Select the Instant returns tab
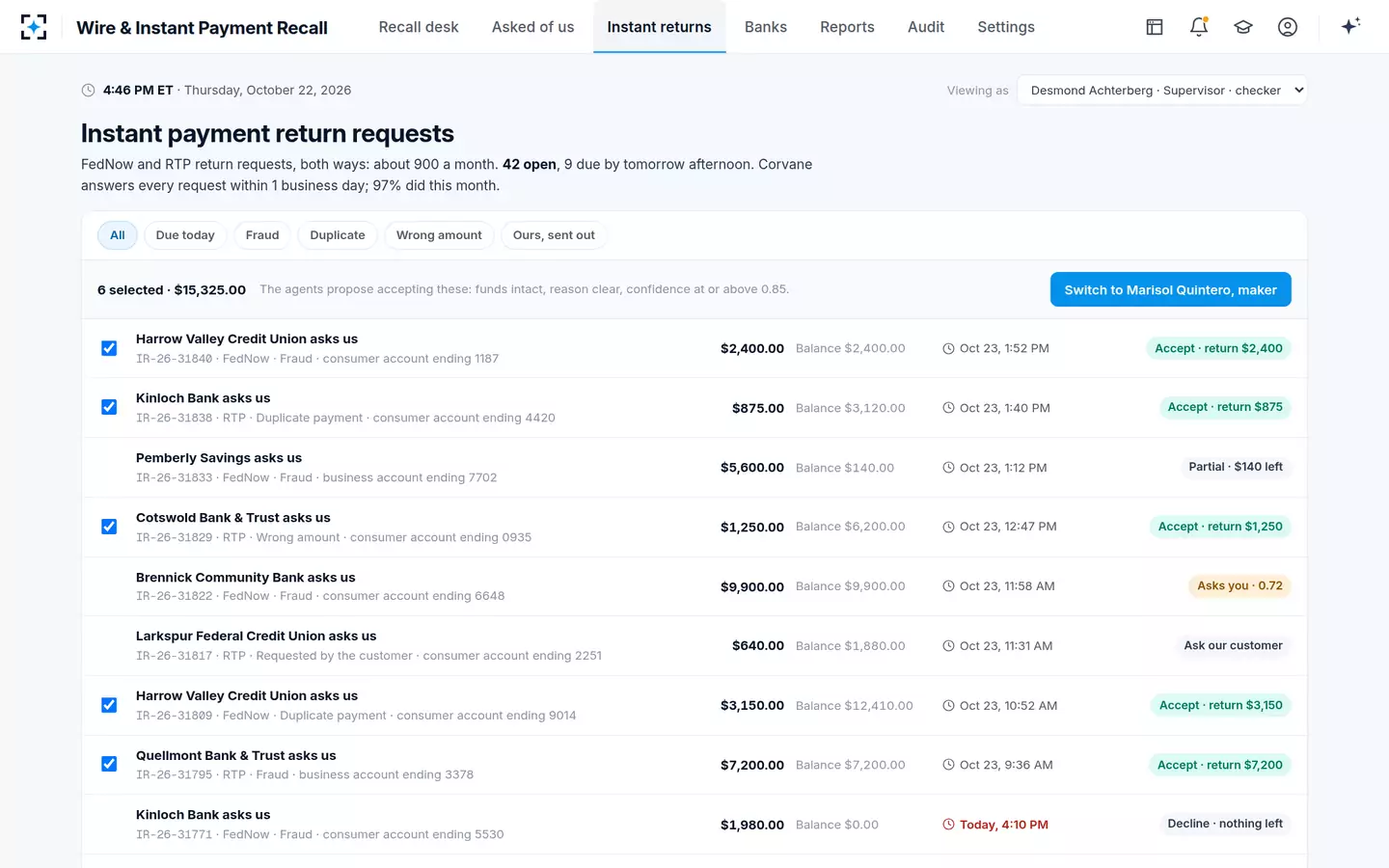 [x=659, y=27]
